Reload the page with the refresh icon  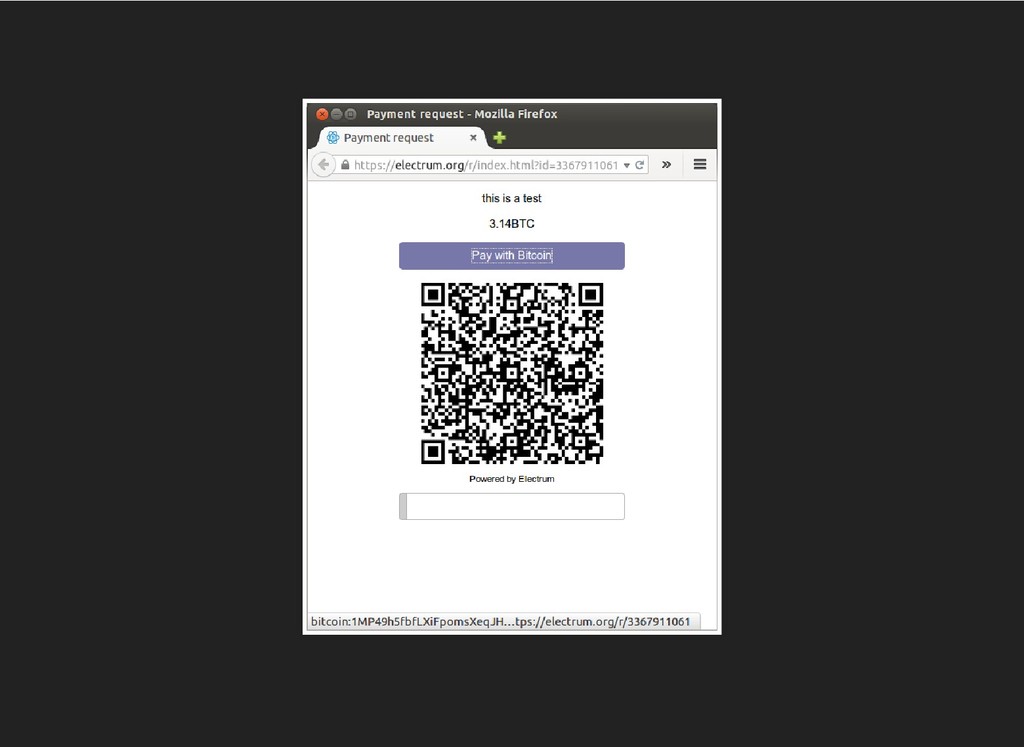640,165
